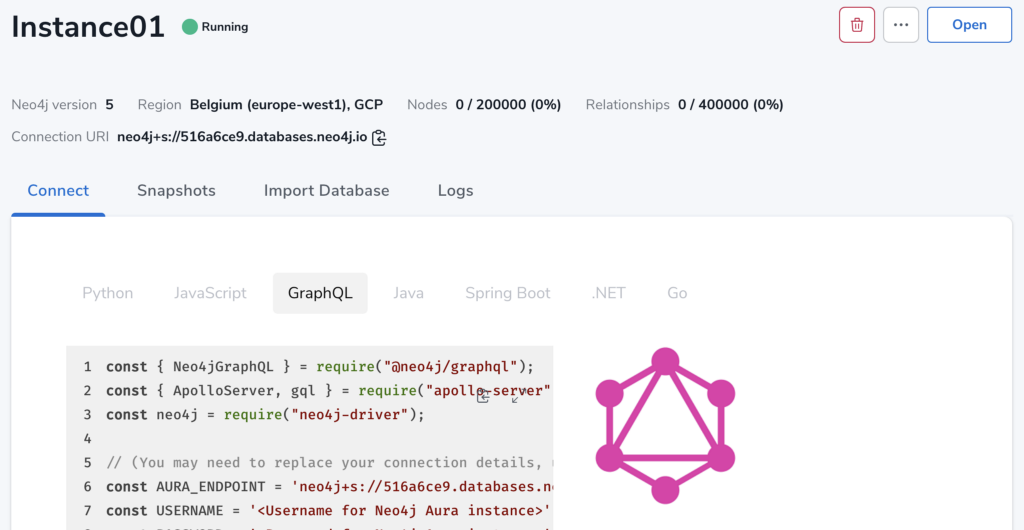
Task: Click the Open button
Action: coord(969,25)
